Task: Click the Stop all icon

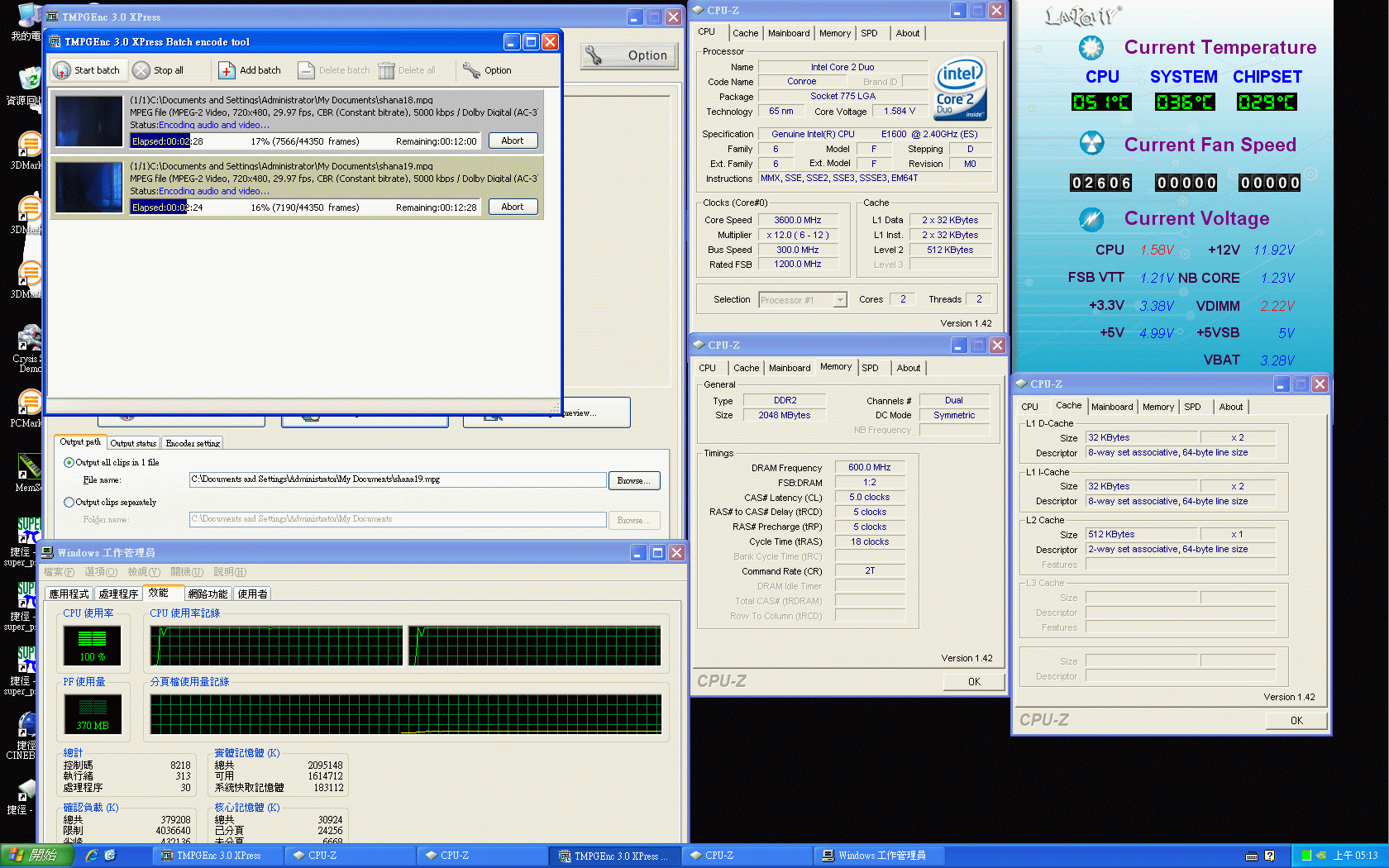Action: [141, 70]
